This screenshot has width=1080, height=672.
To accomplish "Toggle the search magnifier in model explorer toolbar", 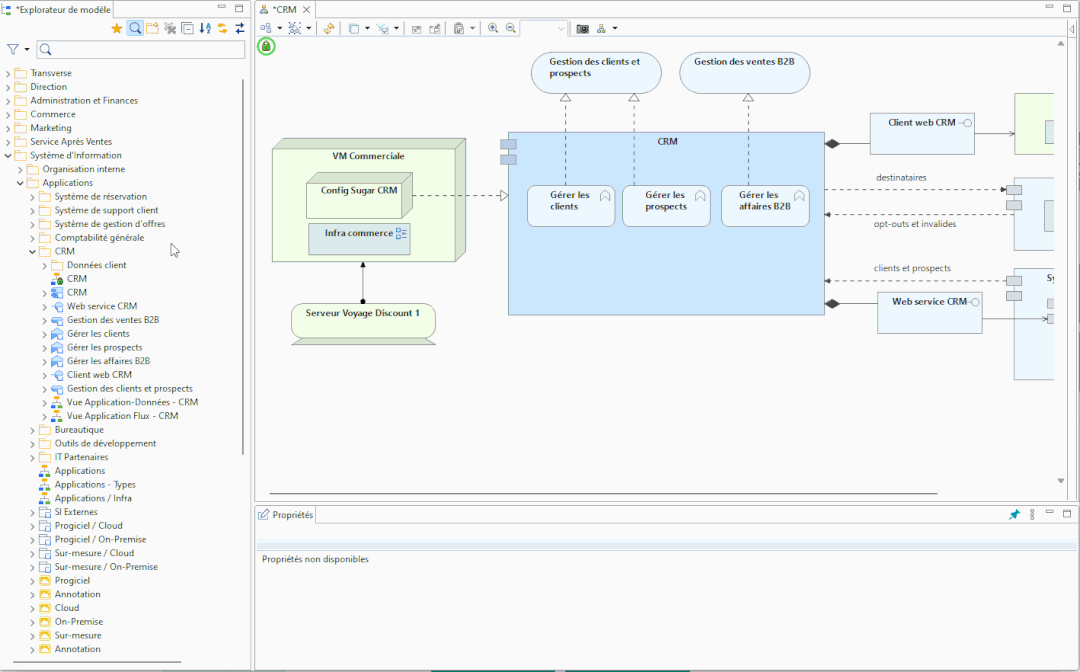I will click(x=135, y=28).
